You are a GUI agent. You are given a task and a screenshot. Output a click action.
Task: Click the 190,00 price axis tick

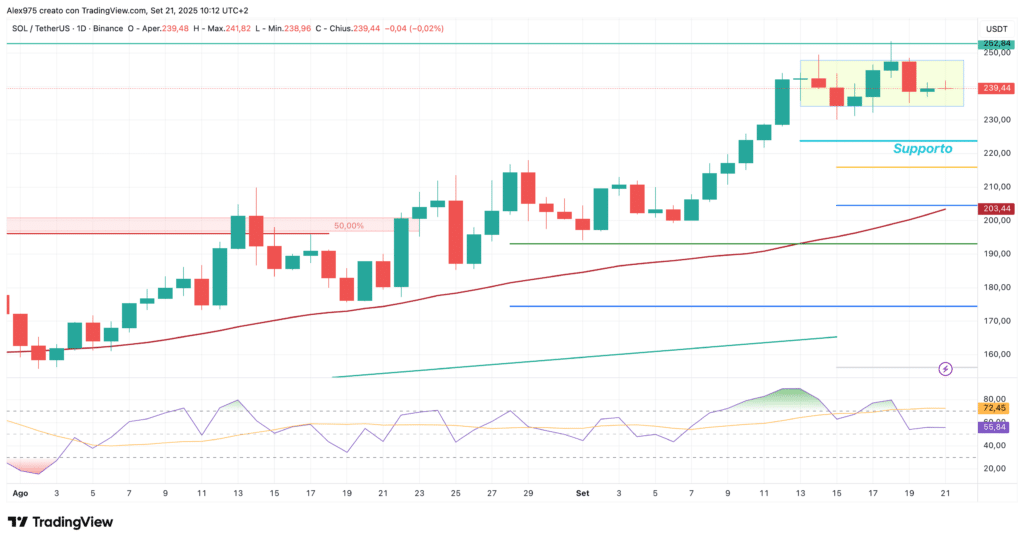(997, 254)
